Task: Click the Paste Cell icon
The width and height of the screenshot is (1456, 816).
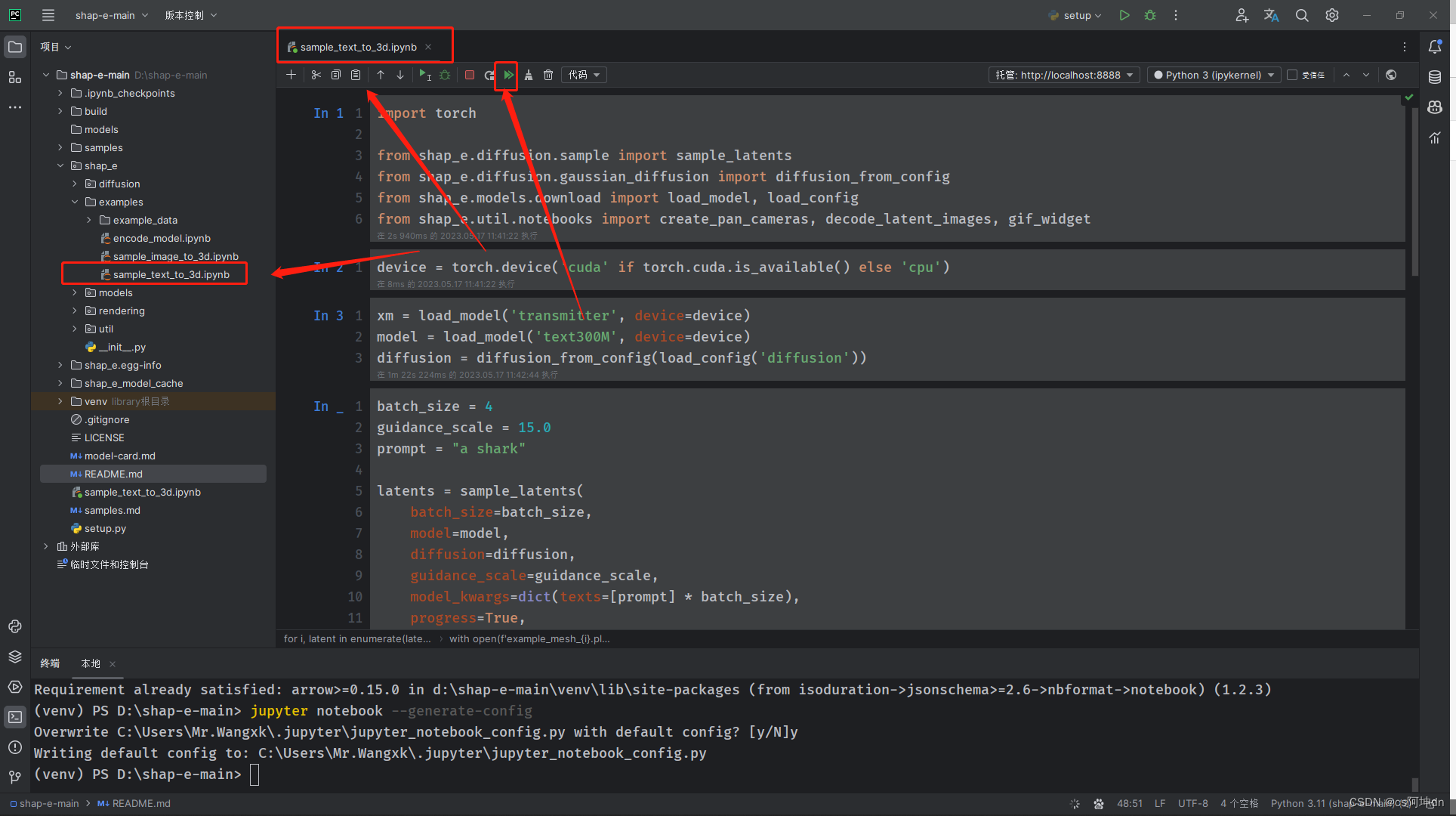Action: (x=356, y=75)
